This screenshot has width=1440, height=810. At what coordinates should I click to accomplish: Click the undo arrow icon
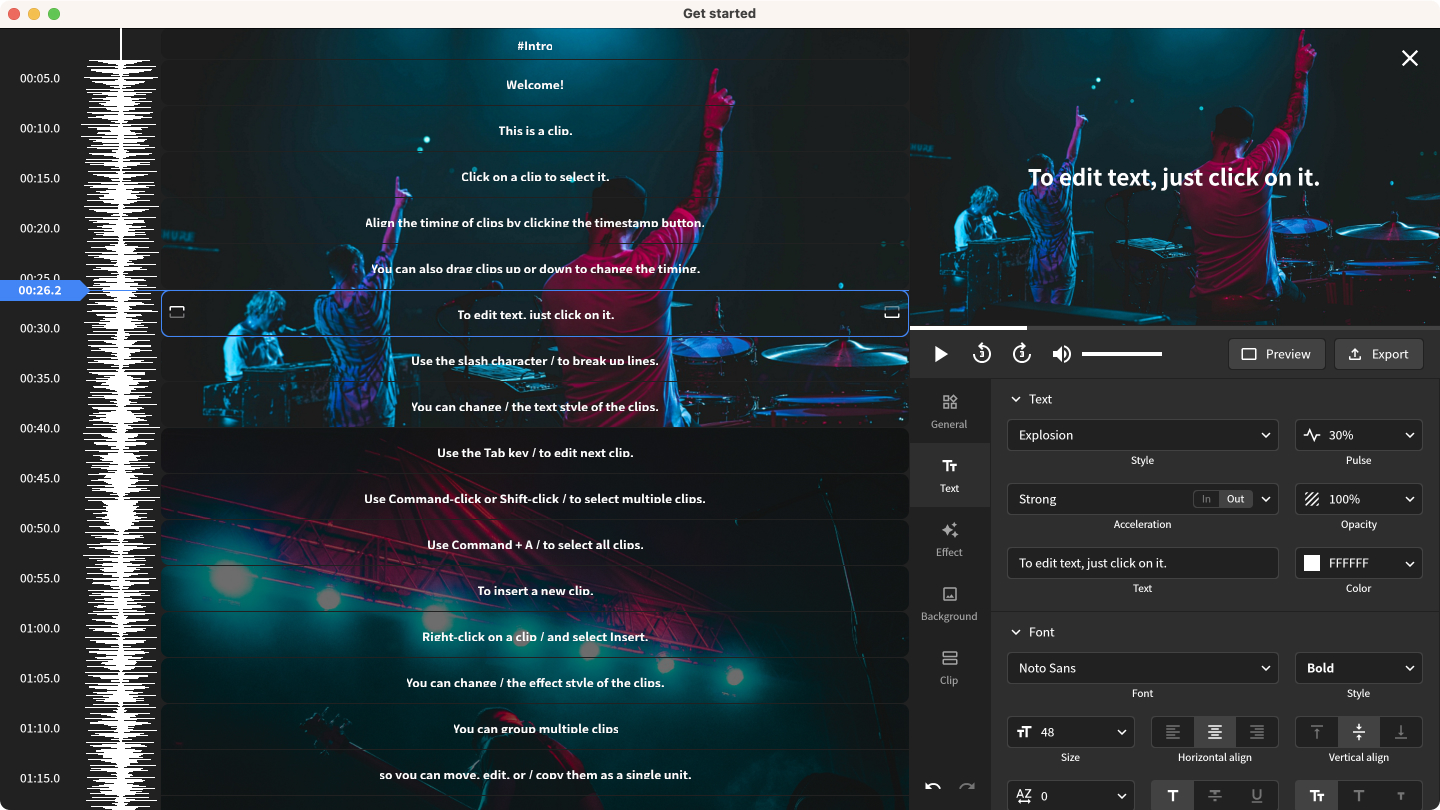click(x=933, y=787)
